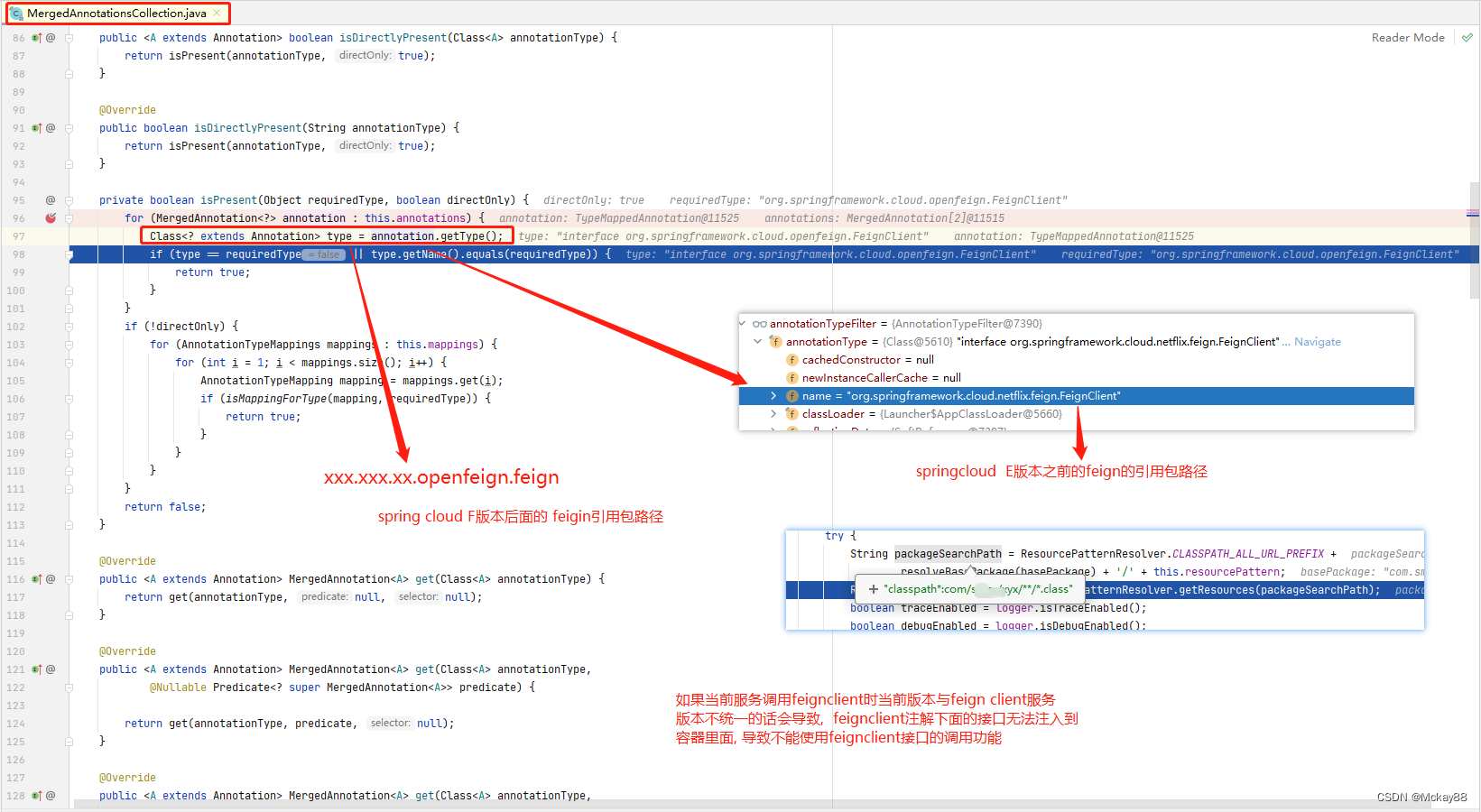
Task: Click the 'selector:' inline hint on line 124
Action: (390, 724)
